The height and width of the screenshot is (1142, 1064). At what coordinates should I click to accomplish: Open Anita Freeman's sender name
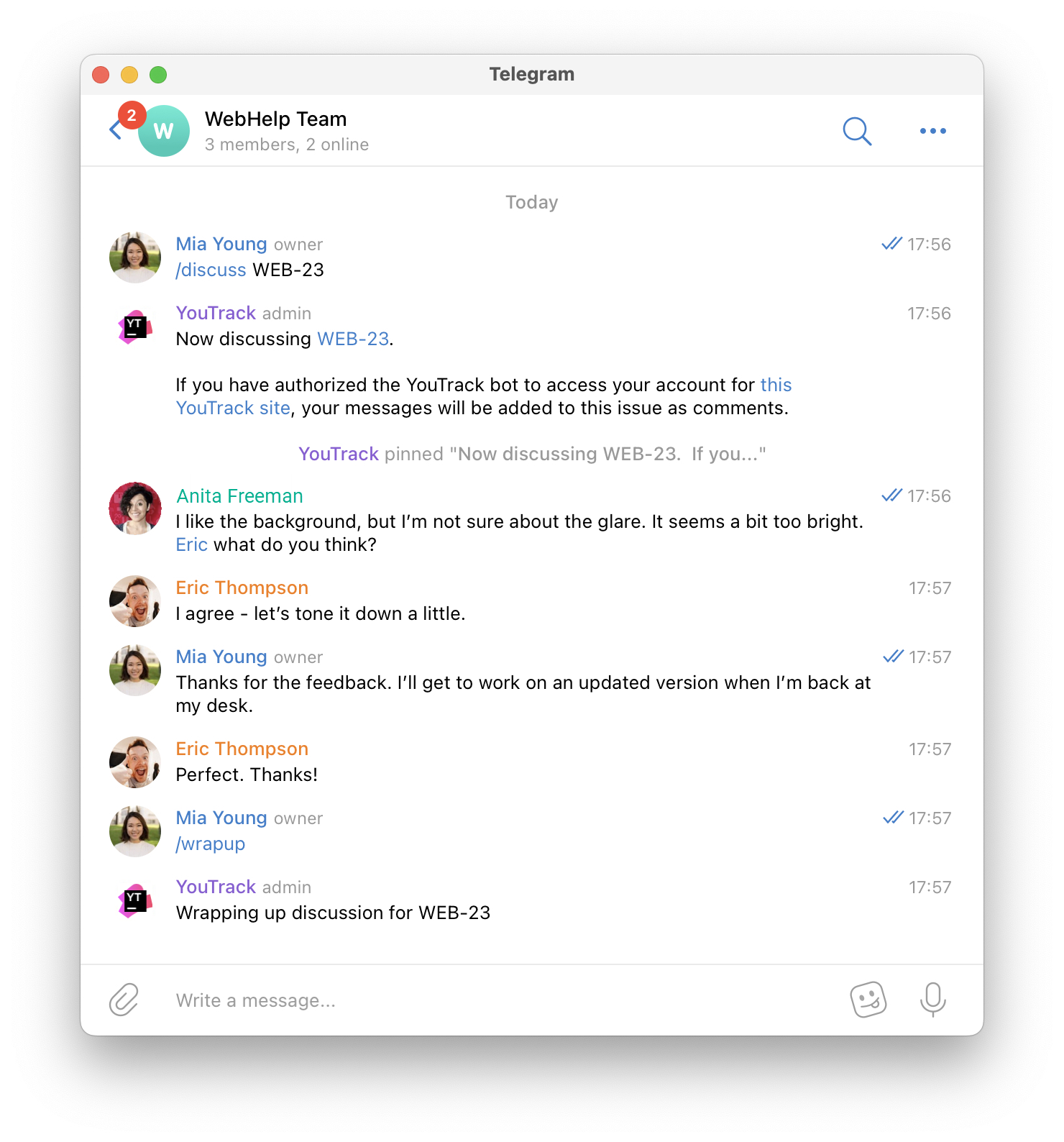click(x=240, y=496)
